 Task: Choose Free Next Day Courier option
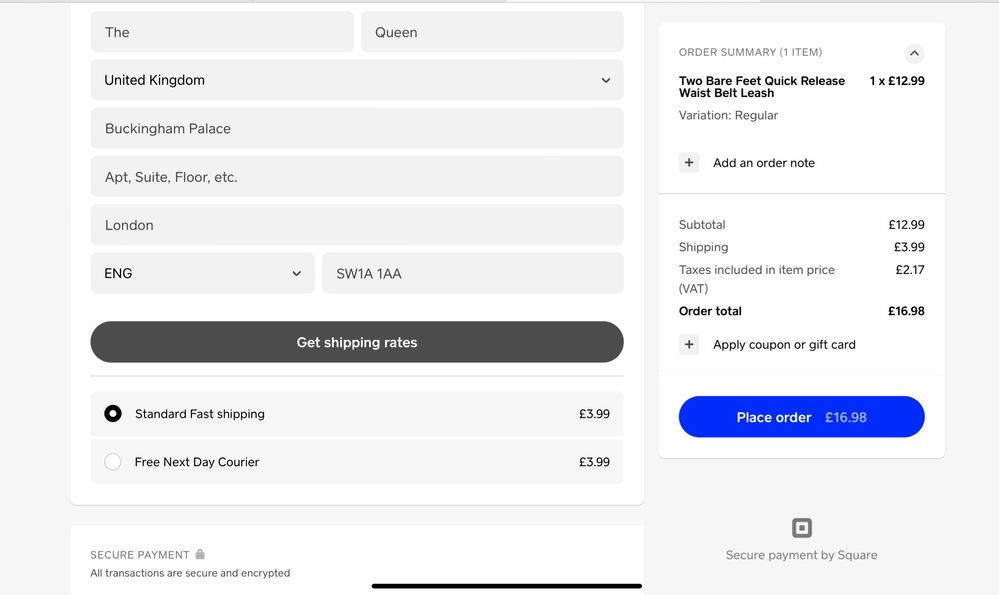coord(113,462)
